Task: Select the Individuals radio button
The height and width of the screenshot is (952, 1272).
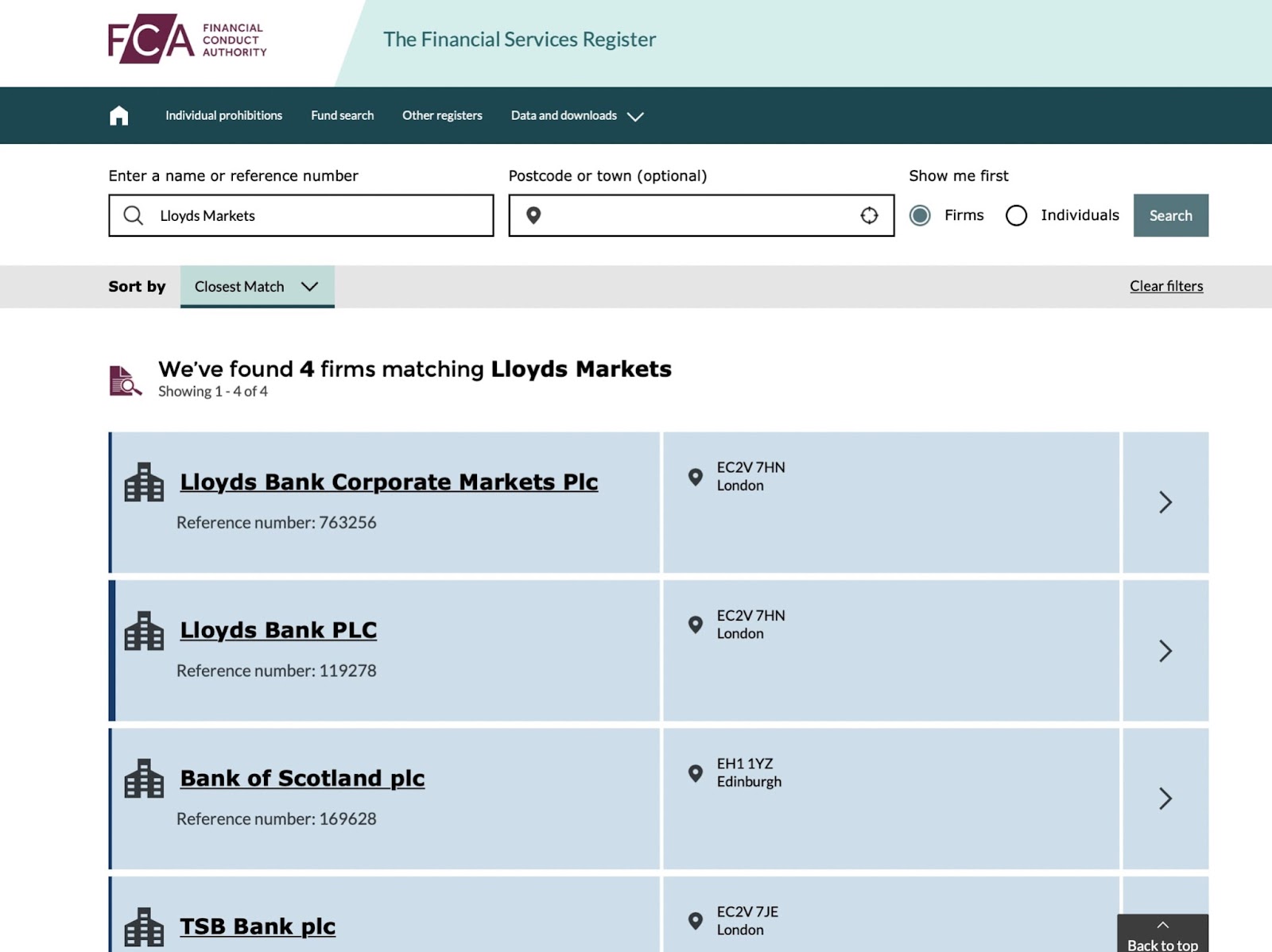Action: click(1016, 215)
